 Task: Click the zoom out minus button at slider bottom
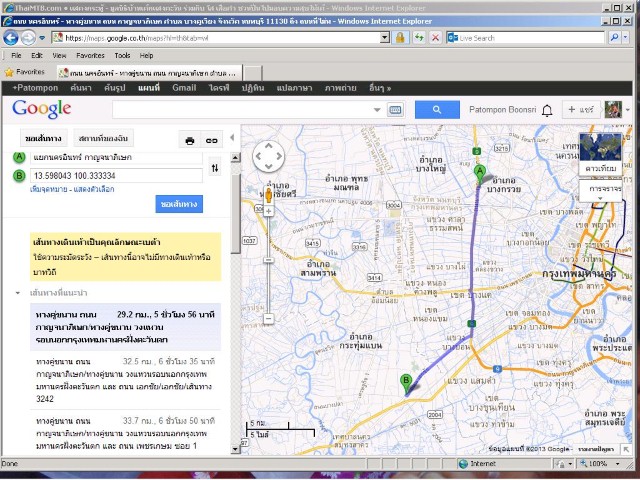pyautogui.click(x=268, y=318)
